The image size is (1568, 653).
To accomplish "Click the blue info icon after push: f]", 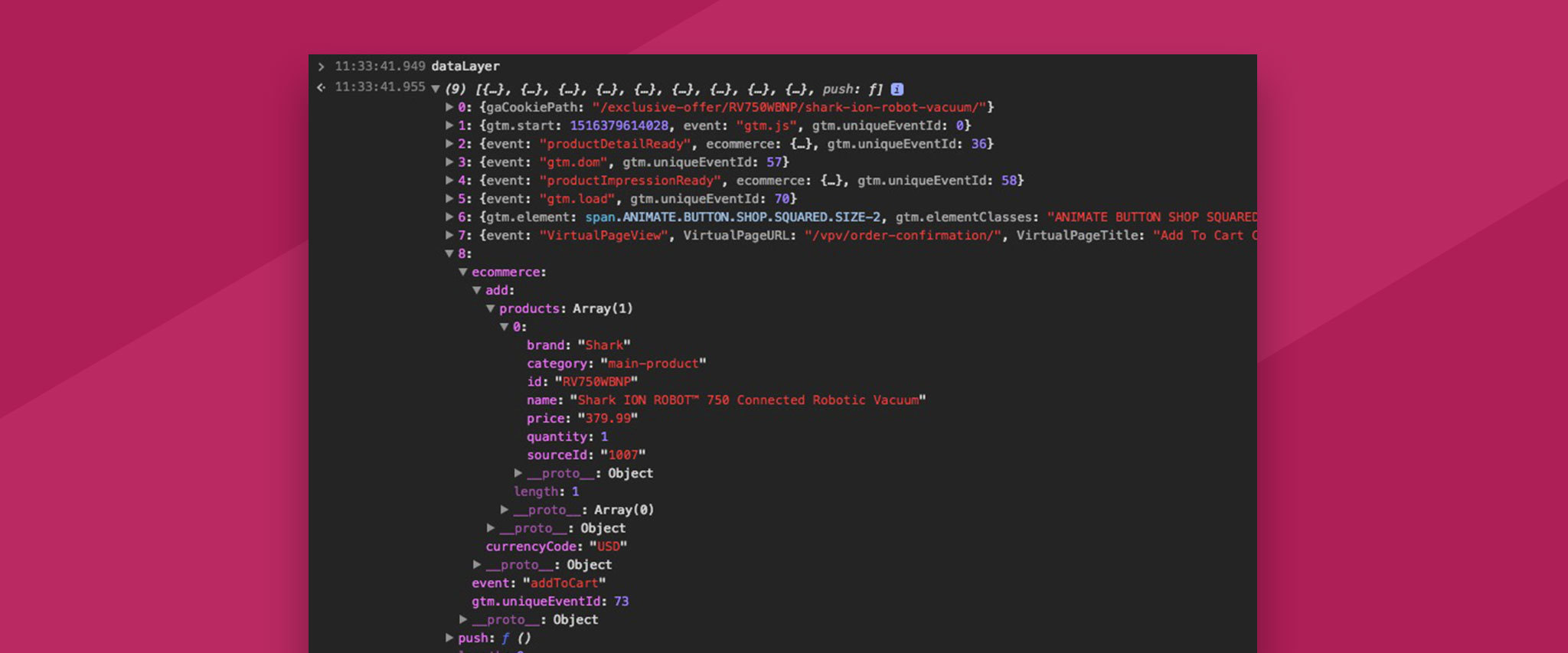I will click(x=897, y=89).
